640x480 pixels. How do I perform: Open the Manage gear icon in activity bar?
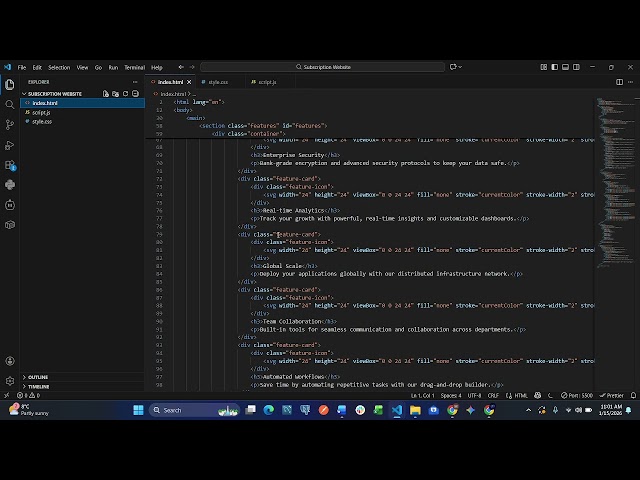coord(10,381)
